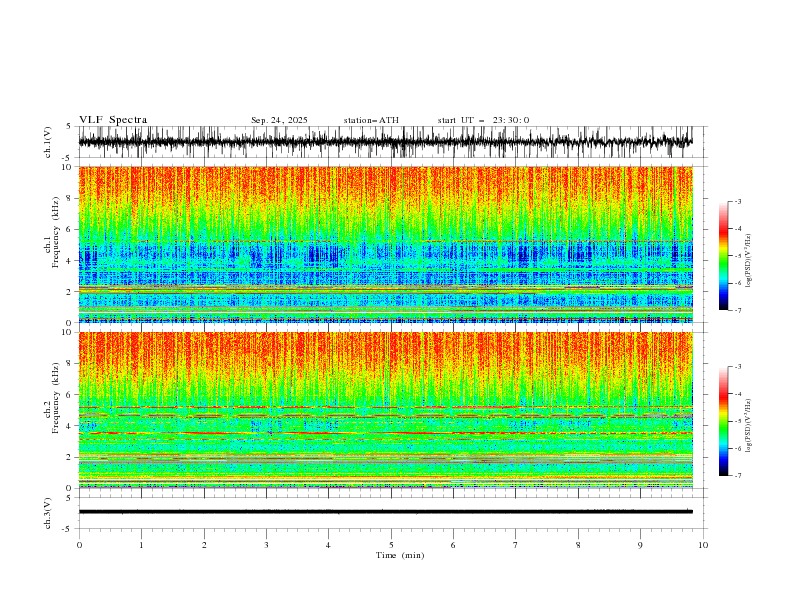Click time axis tick label '5'

pyautogui.click(x=391, y=545)
